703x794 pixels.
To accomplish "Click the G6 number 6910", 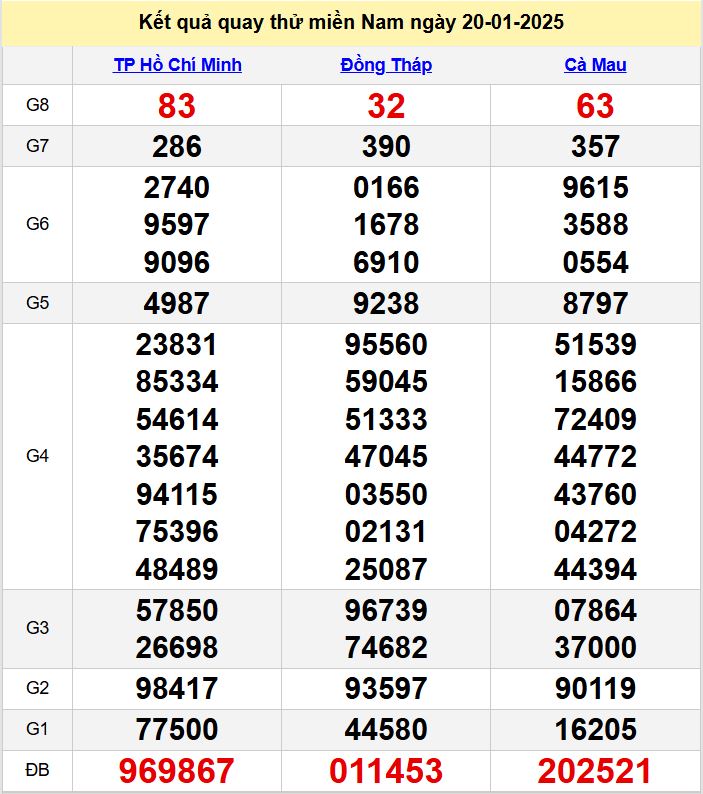I will [386, 262].
